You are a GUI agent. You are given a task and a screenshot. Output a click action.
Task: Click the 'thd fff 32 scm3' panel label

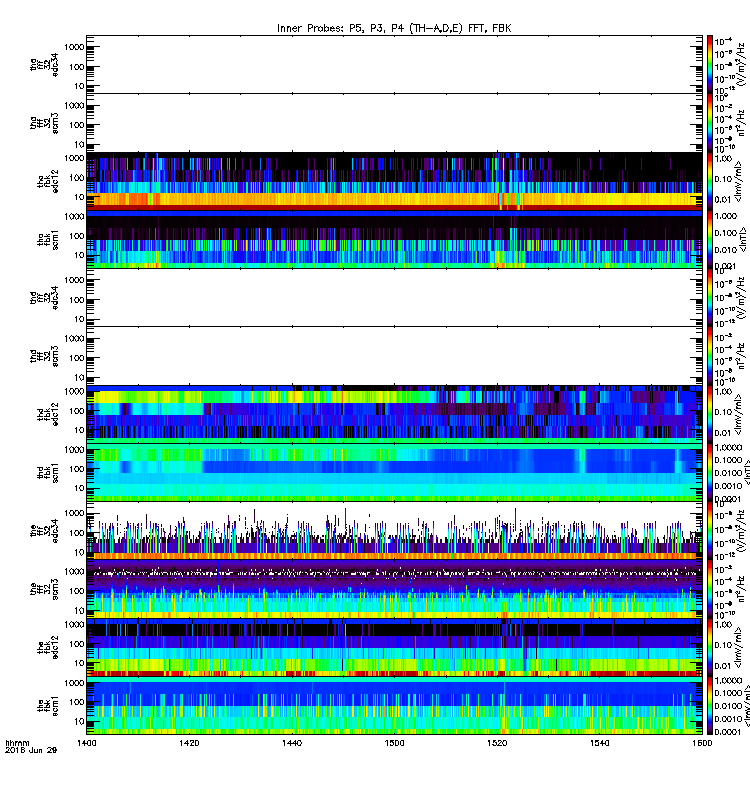click(x=44, y=356)
